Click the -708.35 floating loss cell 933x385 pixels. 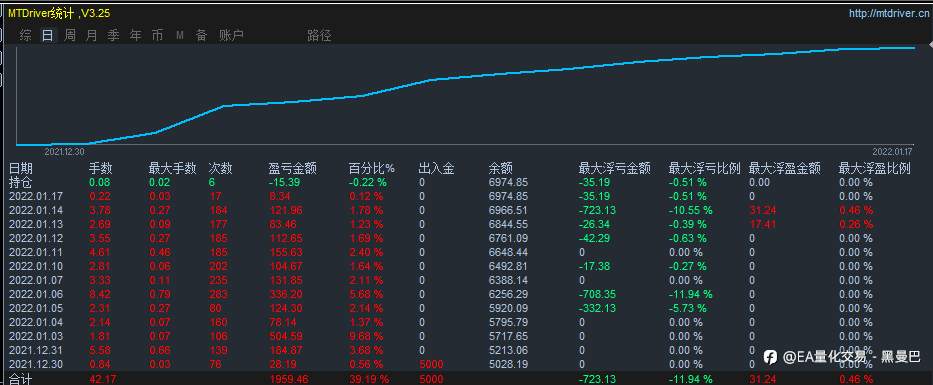point(597,294)
